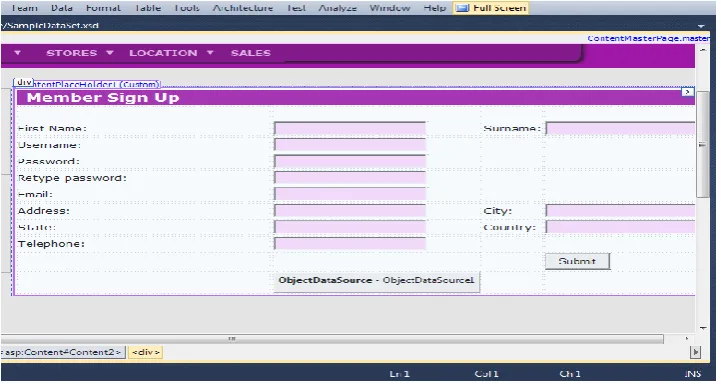Viewport: 721px width, 384px height.
Task: Click in the Telephone text box
Action: pos(350,243)
